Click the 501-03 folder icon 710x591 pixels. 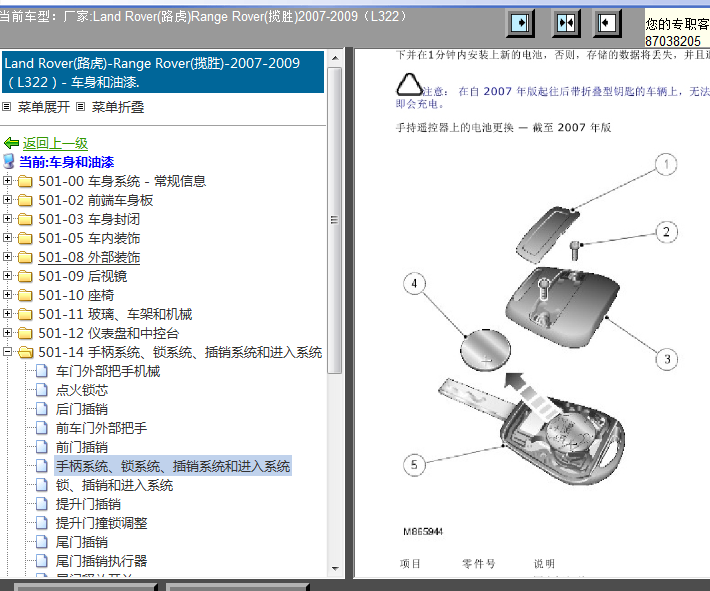click(25, 219)
